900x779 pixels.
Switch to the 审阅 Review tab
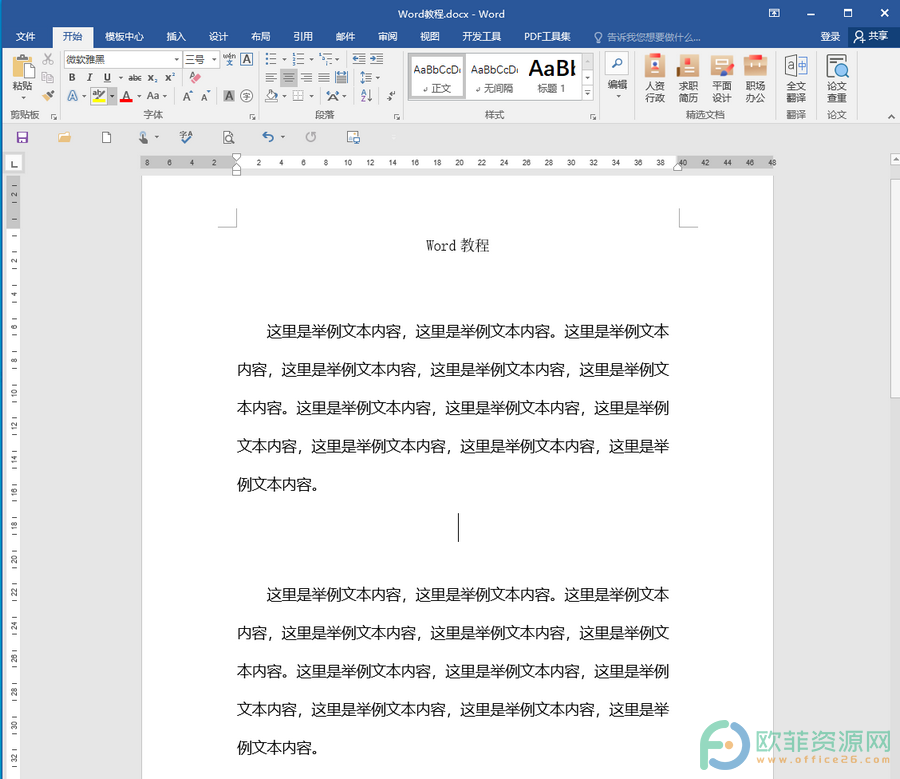387,37
